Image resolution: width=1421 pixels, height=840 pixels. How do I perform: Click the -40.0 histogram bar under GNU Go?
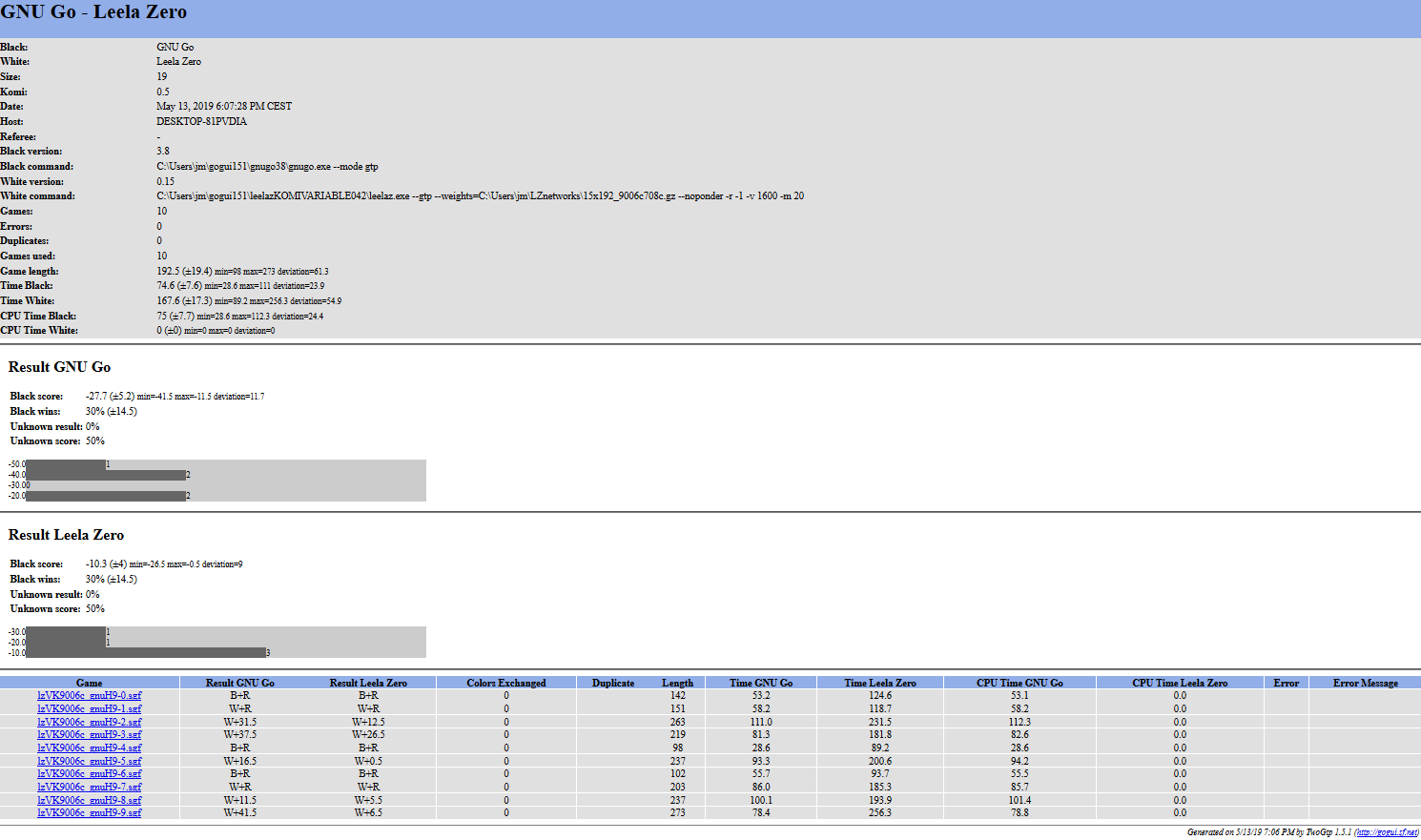(105, 475)
